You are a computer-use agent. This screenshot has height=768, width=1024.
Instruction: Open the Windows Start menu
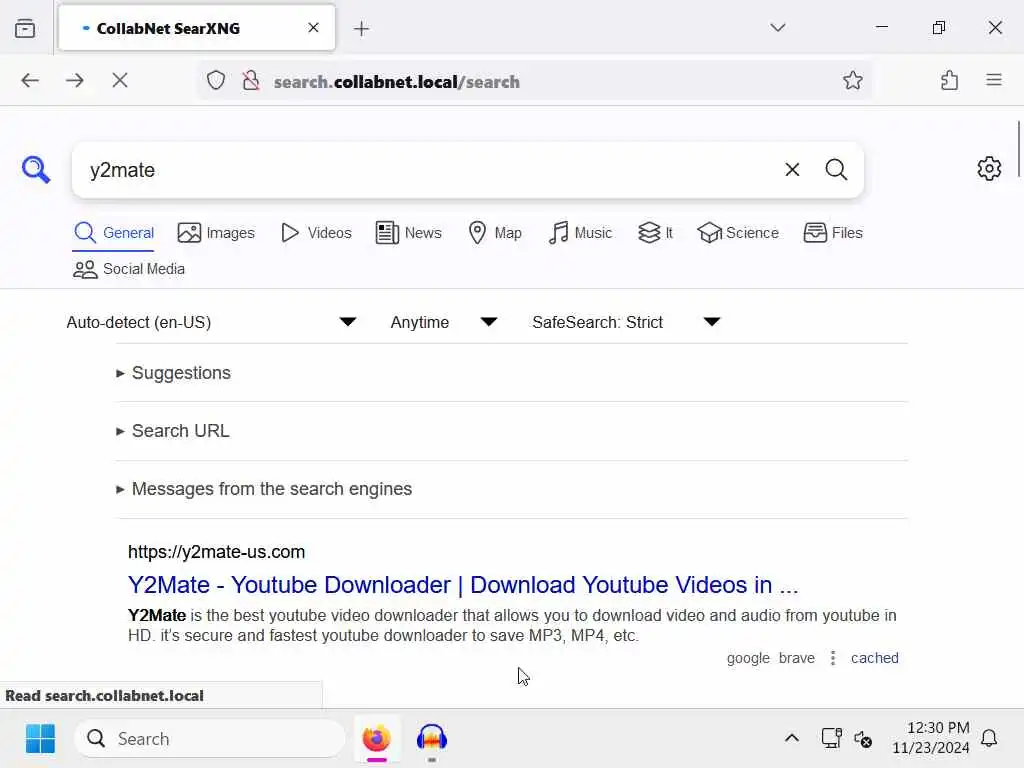point(40,739)
